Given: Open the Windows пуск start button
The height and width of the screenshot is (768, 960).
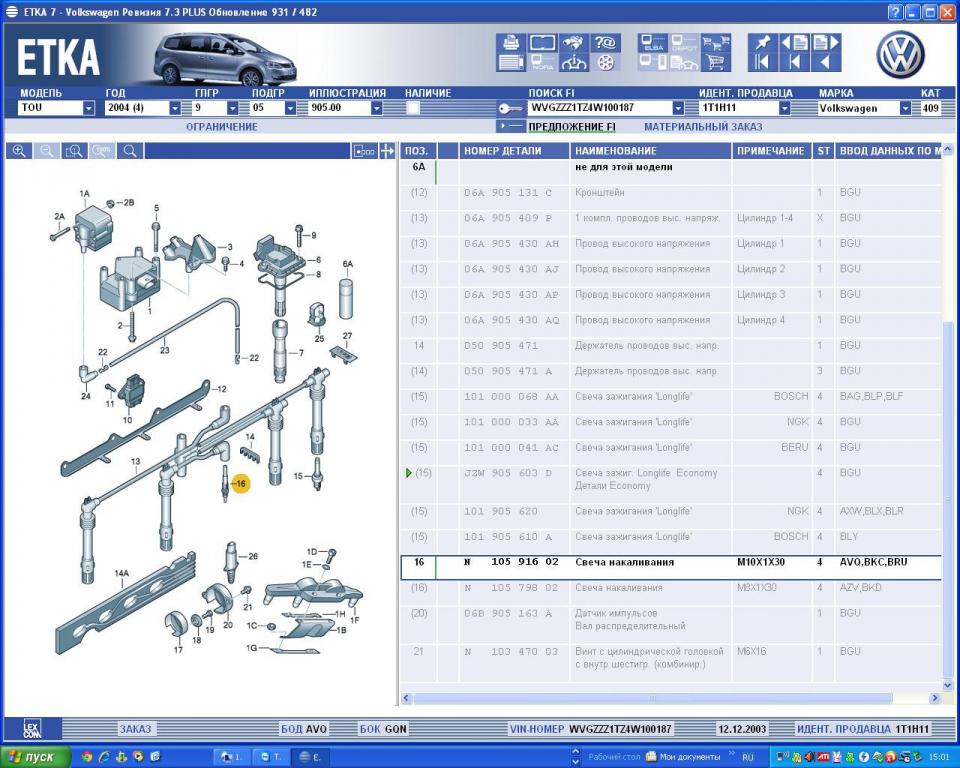Looking at the screenshot, I should tap(36, 757).
